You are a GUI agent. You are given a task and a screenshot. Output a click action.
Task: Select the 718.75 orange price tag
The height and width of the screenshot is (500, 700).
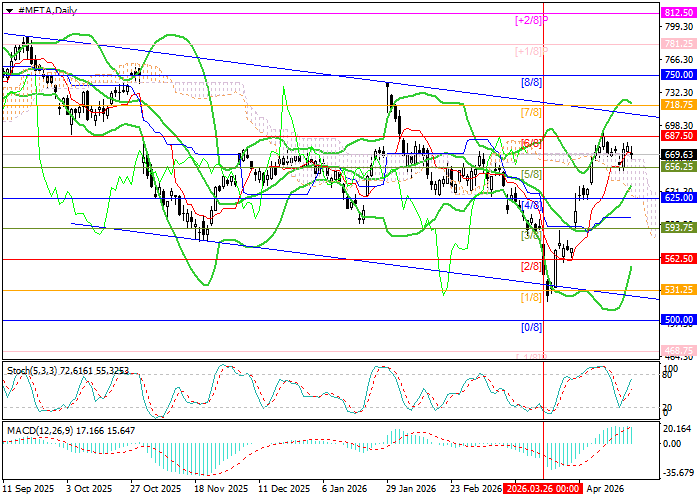pos(679,104)
